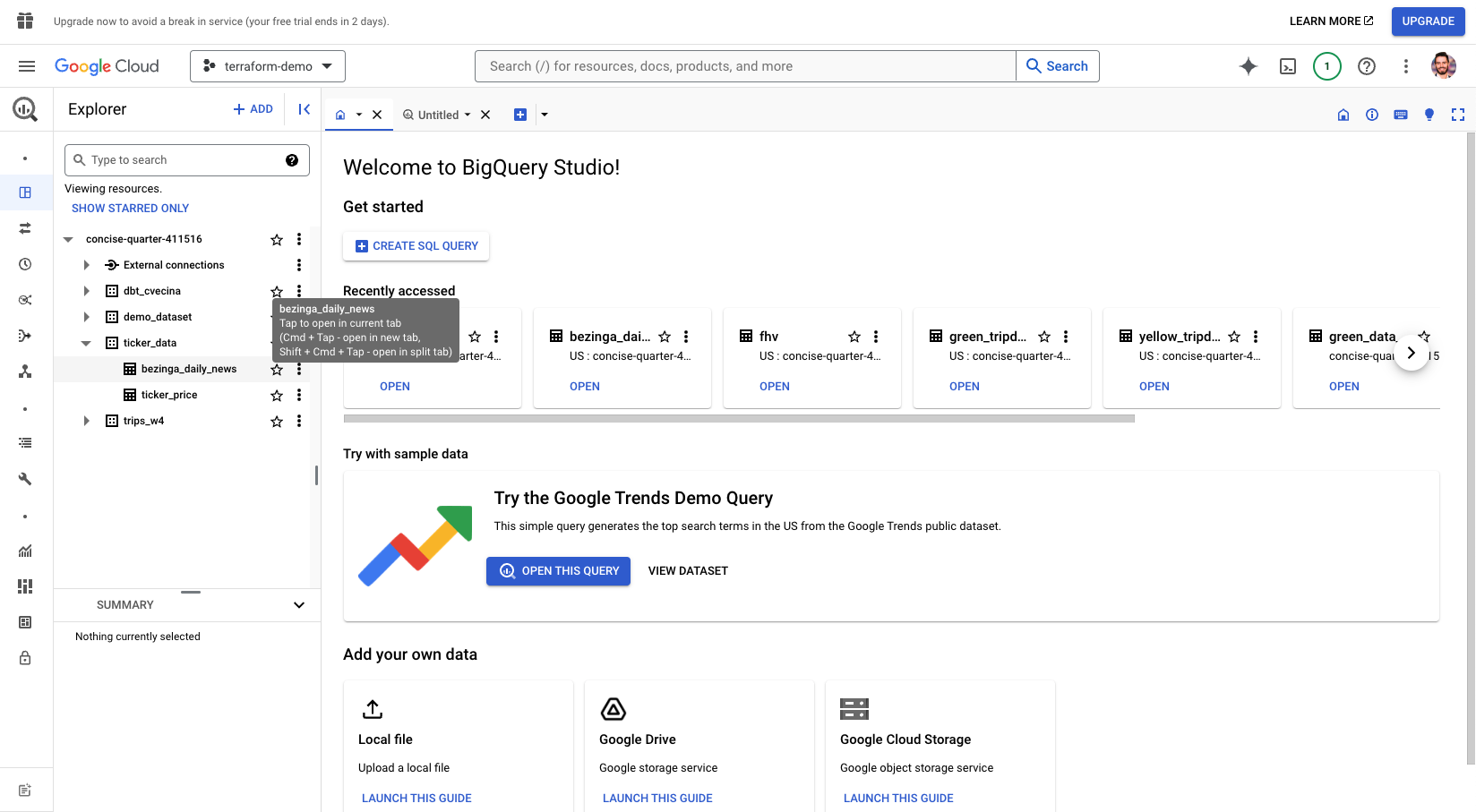Star the fhv card in Recently accessed

tap(854, 337)
